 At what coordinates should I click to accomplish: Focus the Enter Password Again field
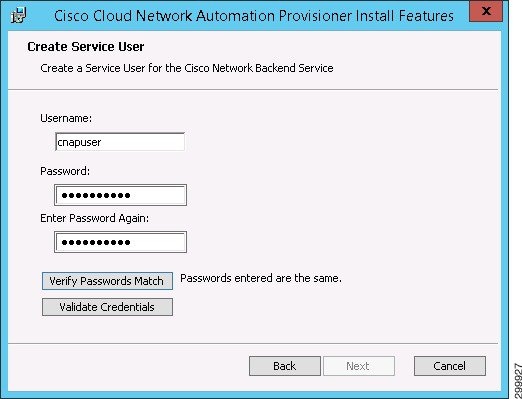coord(120,242)
